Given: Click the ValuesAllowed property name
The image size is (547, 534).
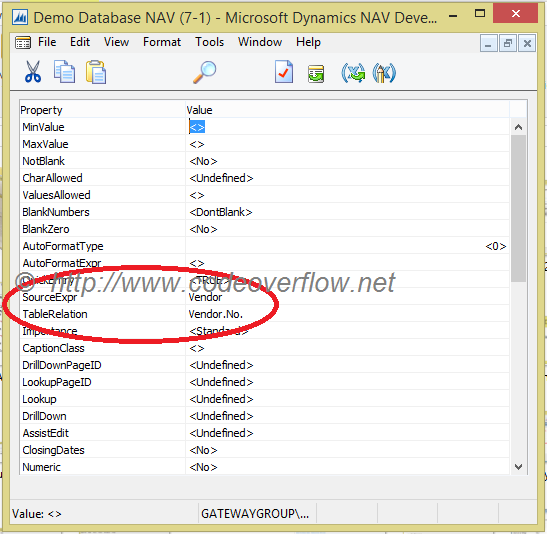Looking at the screenshot, I should pyautogui.click(x=56, y=195).
